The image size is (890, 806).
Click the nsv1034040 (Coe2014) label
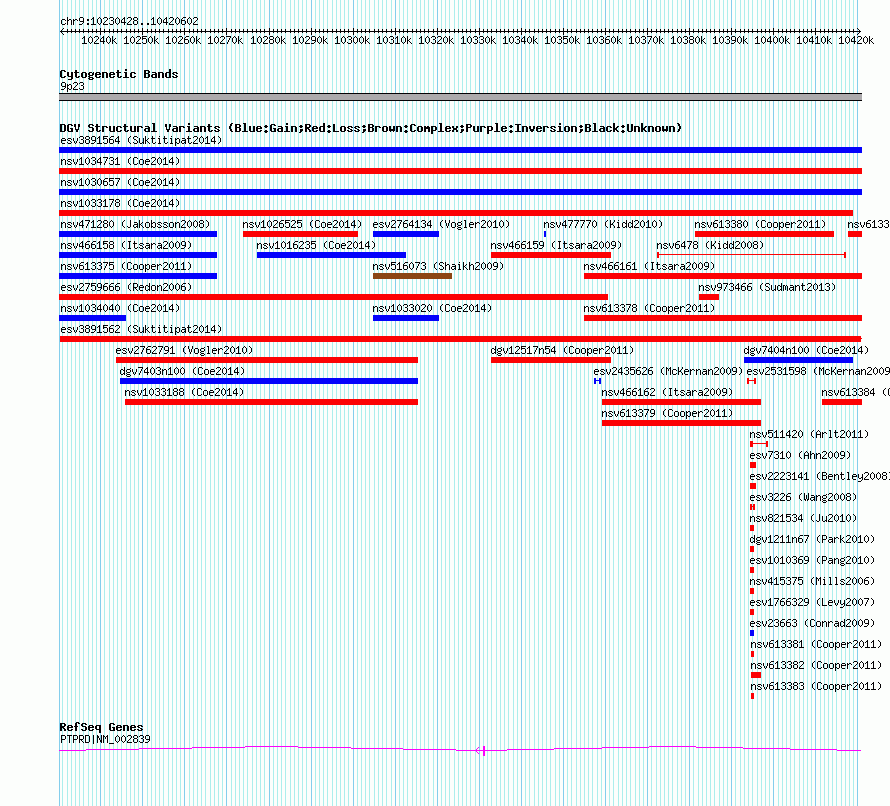pos(120,308)
